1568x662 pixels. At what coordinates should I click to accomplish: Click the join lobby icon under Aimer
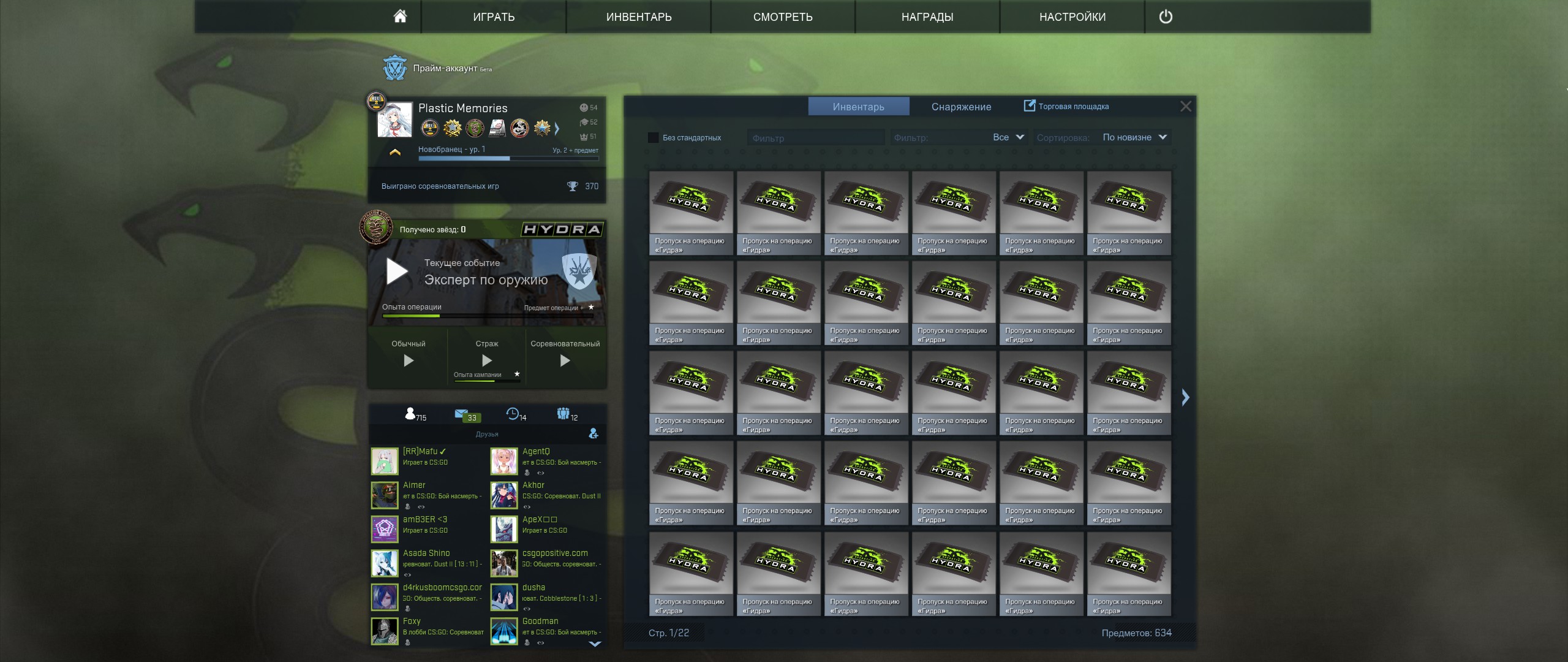point(407,507)
